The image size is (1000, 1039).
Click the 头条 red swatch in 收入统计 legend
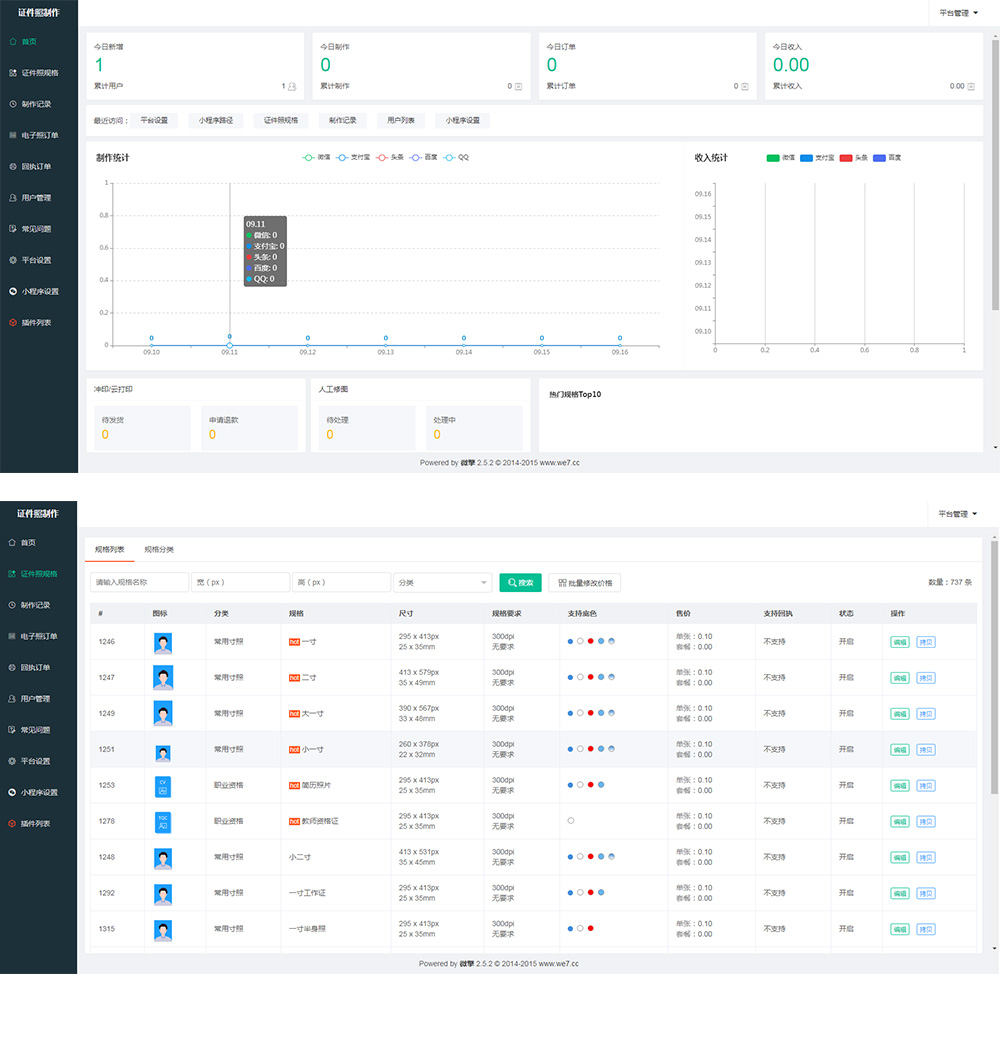845,158
